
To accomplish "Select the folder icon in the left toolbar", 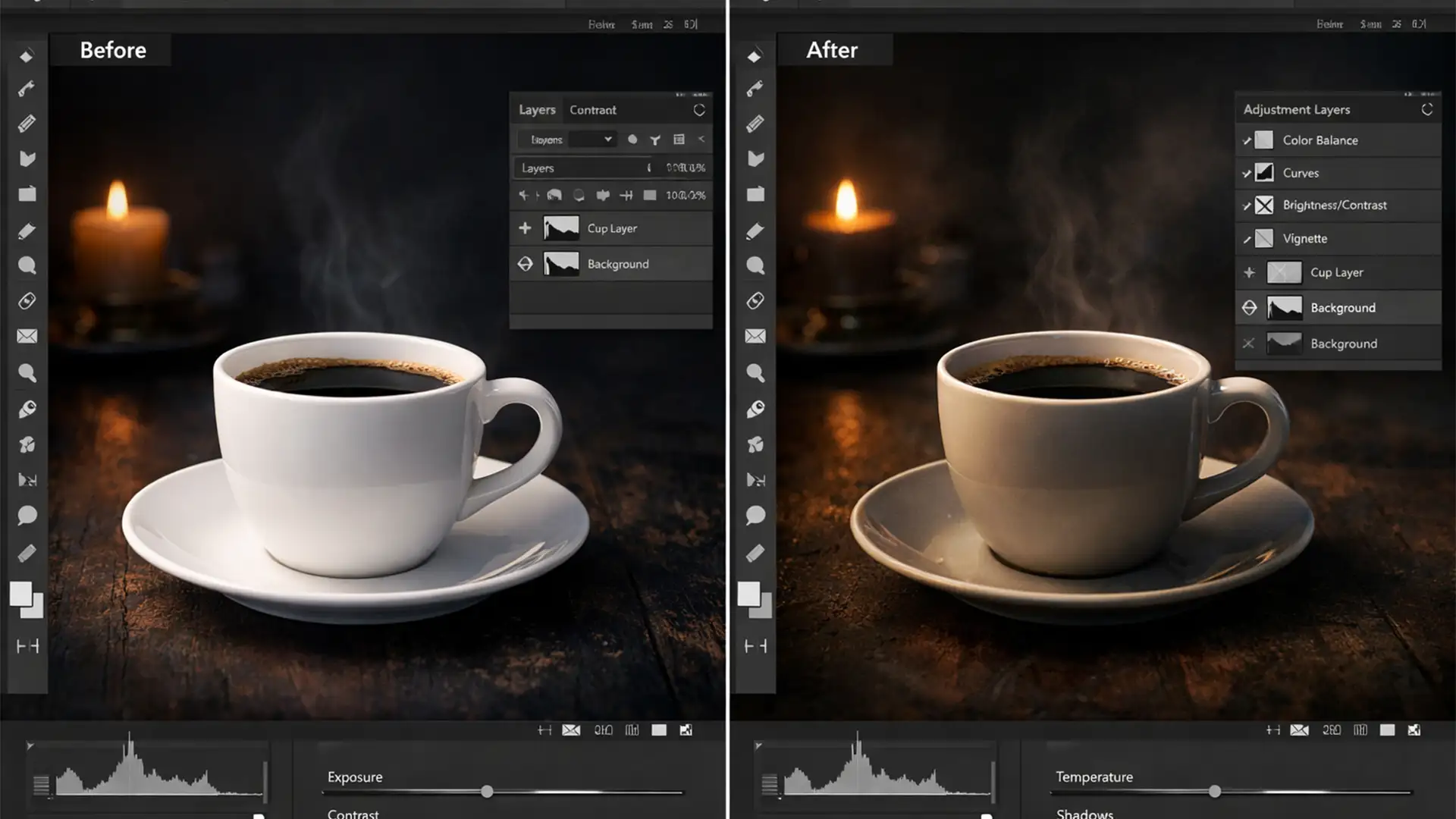I will pos(27,194).
